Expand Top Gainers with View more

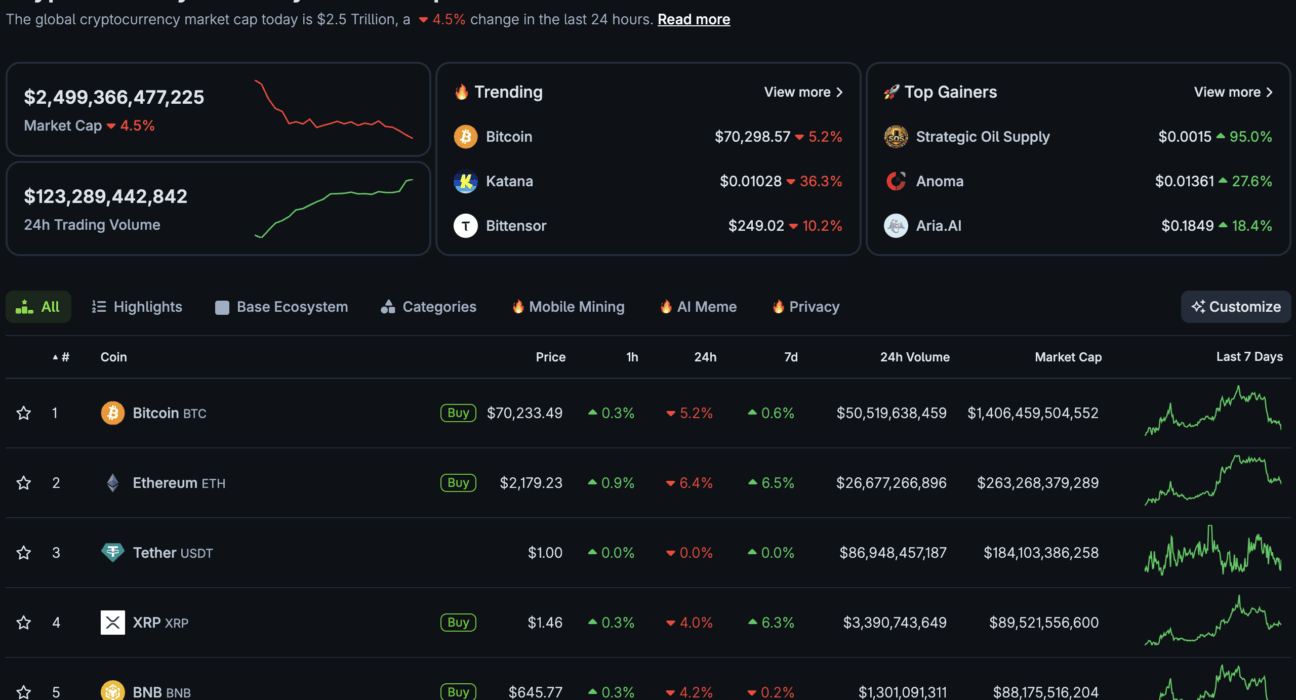[x=1233, y=92]
